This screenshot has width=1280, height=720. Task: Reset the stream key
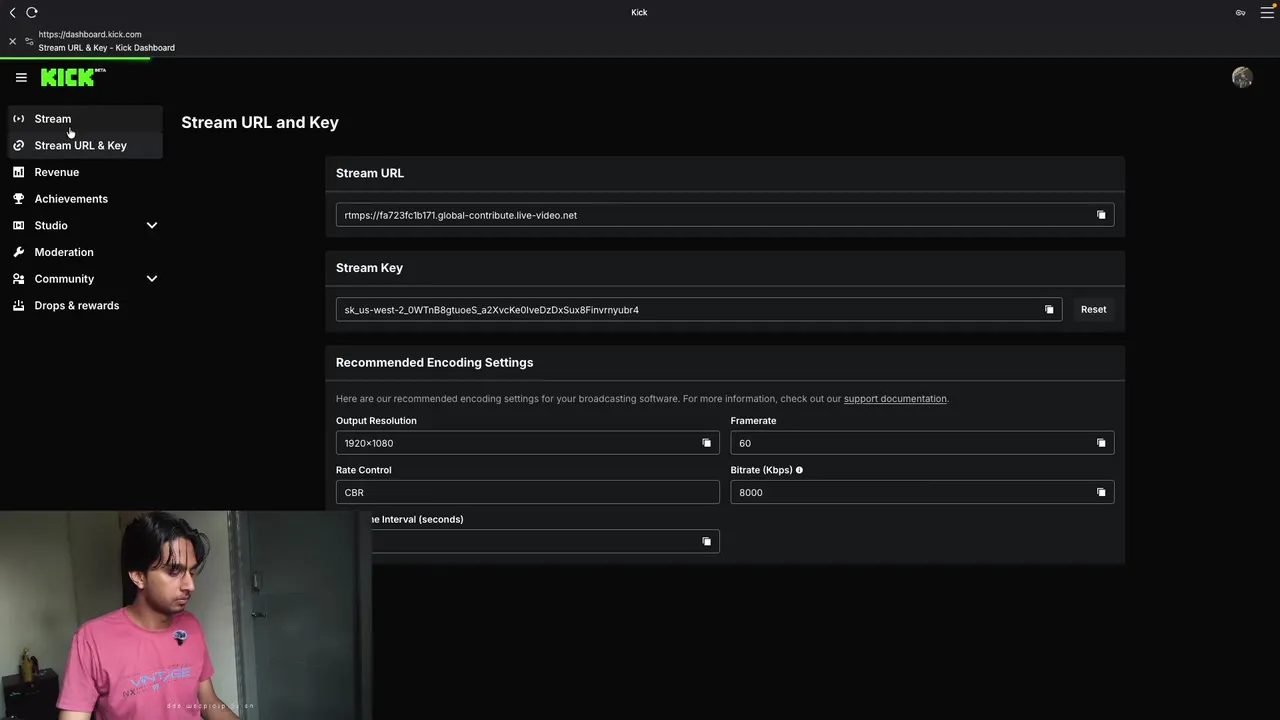[1093, 310]
